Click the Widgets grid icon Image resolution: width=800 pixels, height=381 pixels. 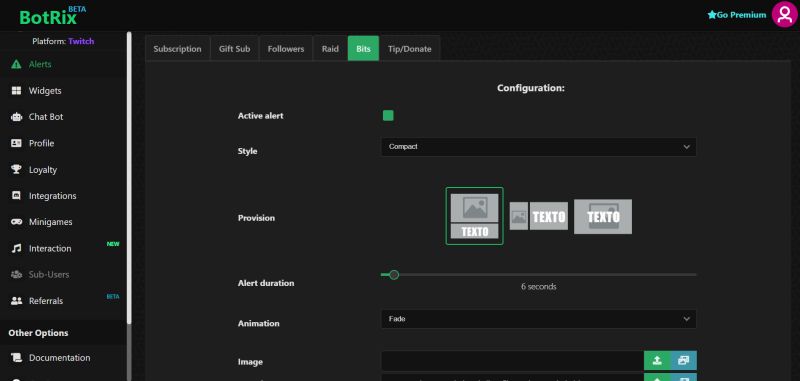point(16,91)
